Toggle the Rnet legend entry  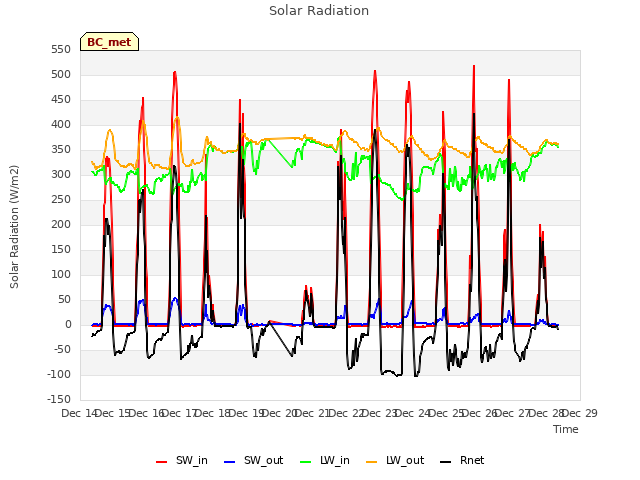(462, 461)
